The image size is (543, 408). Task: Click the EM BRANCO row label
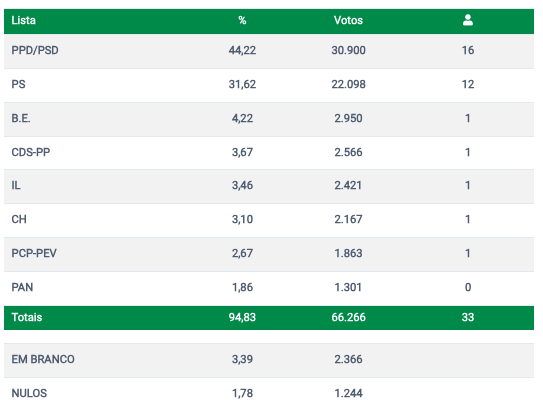(43, 360)
